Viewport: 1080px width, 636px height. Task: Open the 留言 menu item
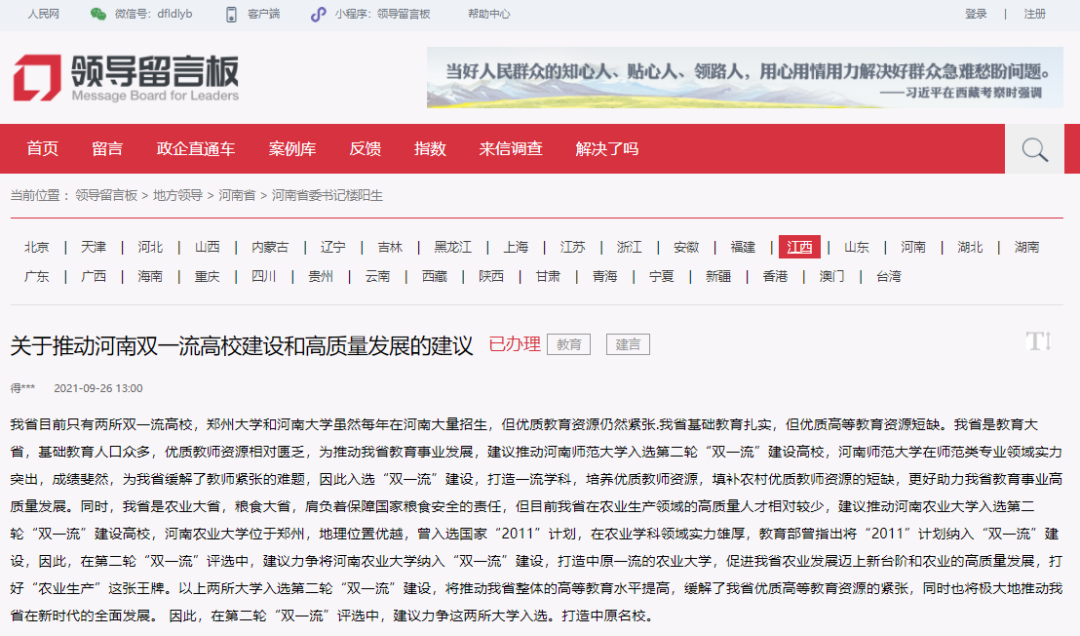107,148
